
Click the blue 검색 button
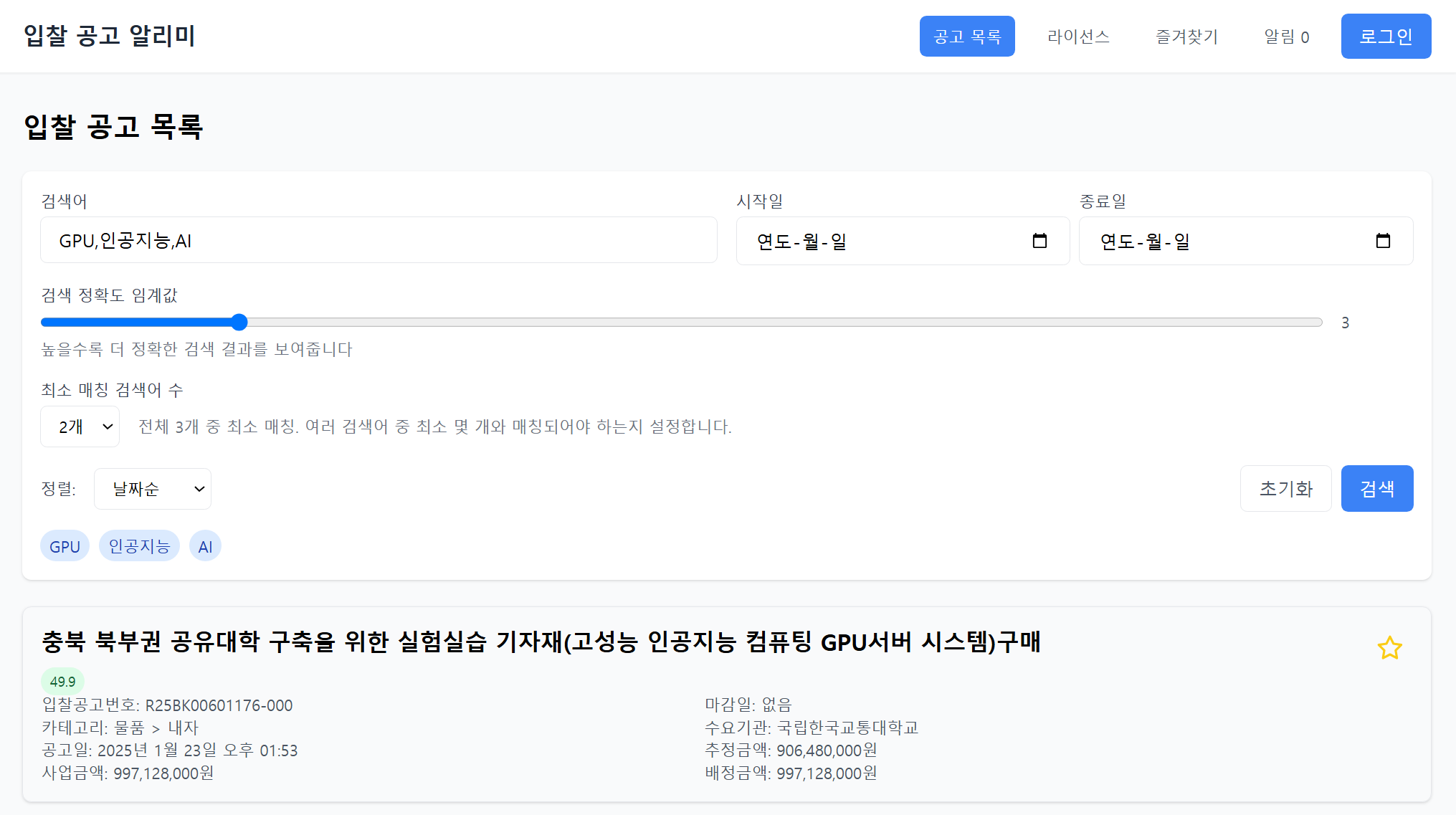(1376, 489)
